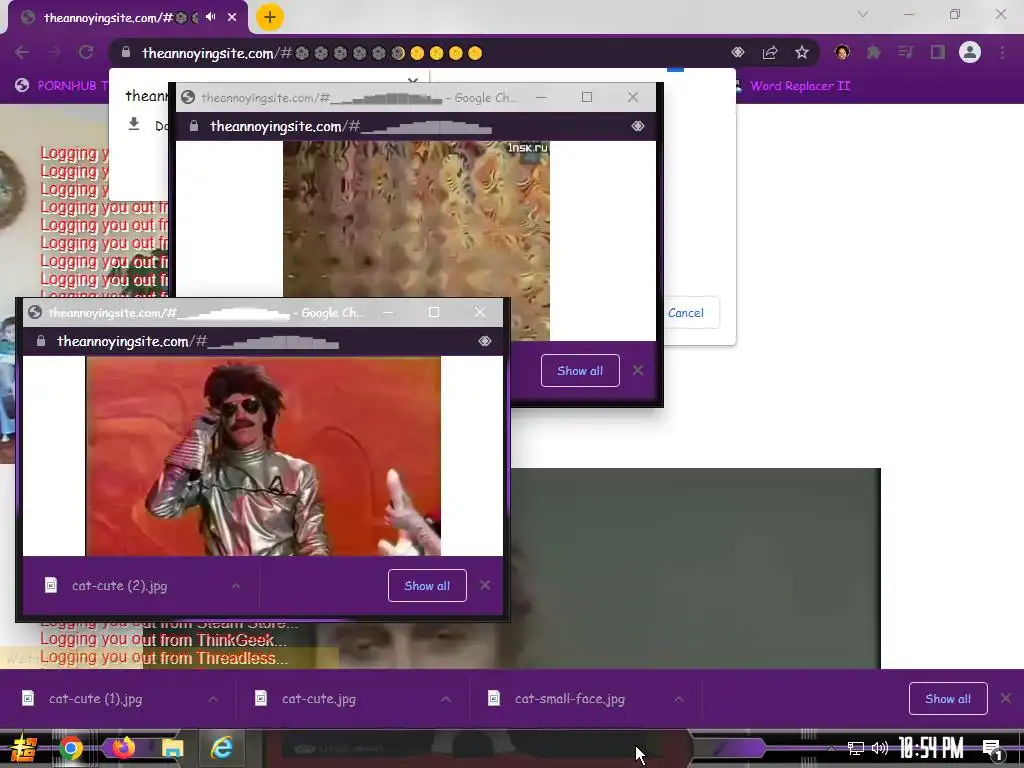Click the diamond icon in the top popup's address bar
The height and width of the screenshot is (768, 1024).
[638, 126]
